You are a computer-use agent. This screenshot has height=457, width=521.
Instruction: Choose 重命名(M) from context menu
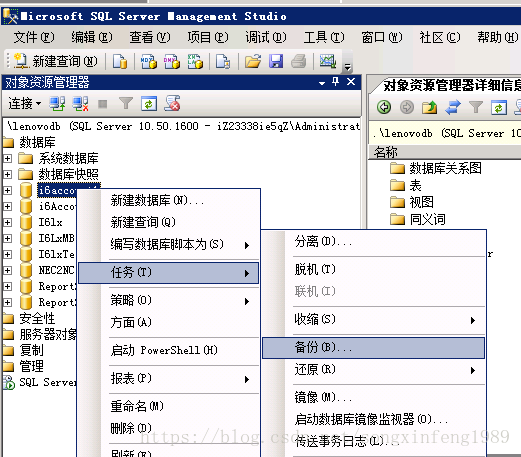[168, 406]
